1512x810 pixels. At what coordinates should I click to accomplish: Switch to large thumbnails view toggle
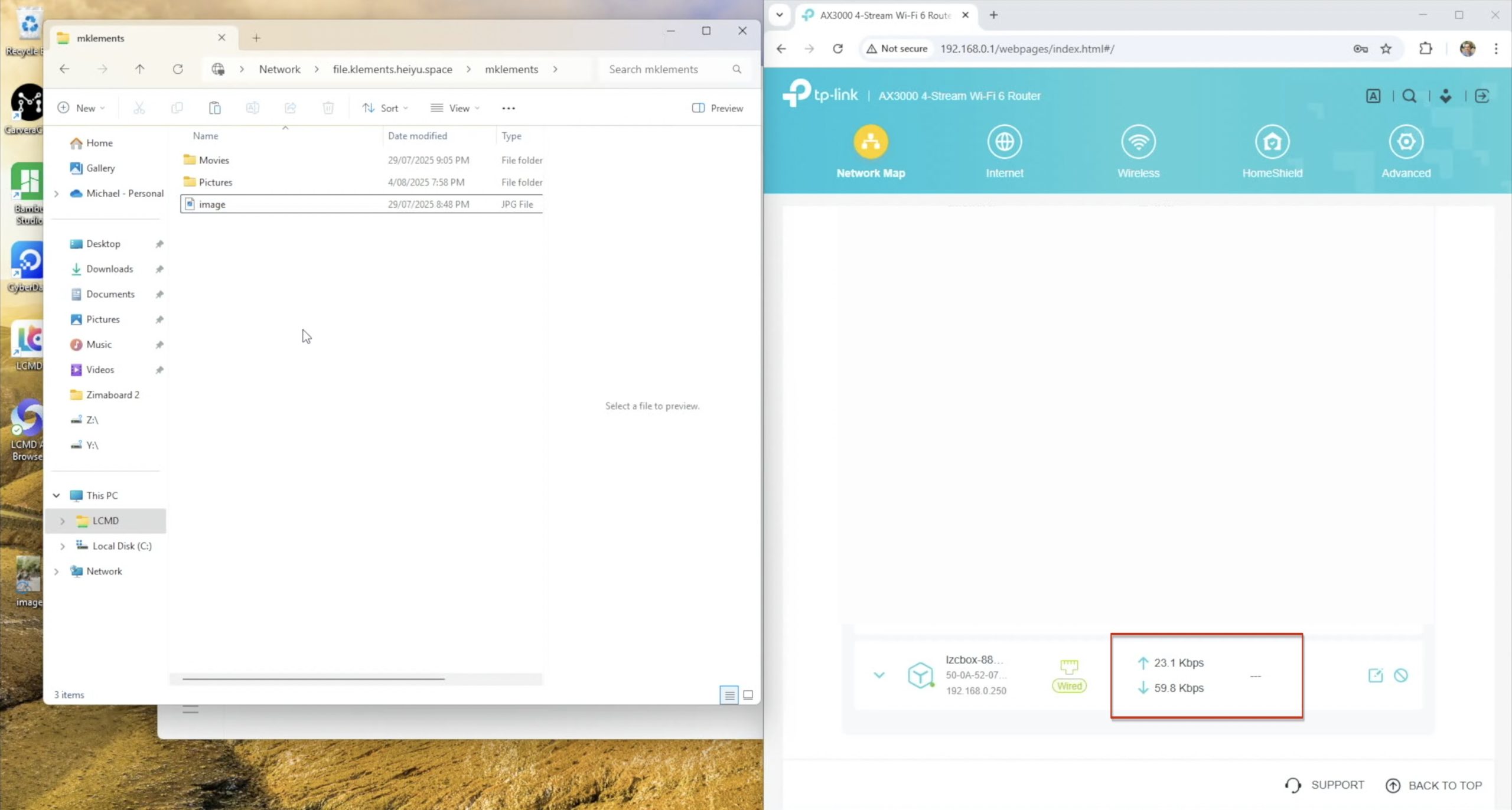click(x=748, y=695)
